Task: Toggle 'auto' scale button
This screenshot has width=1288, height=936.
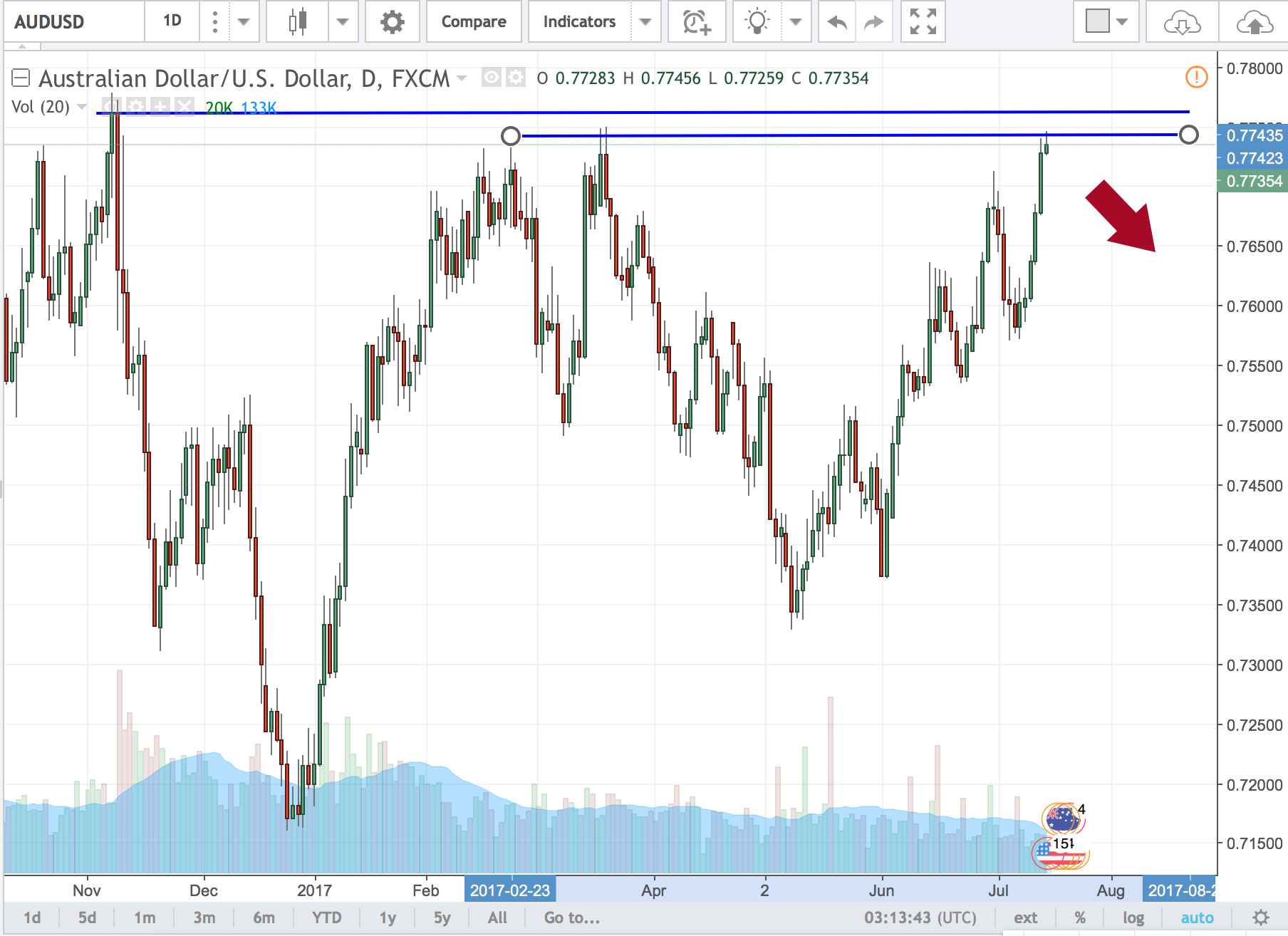Action: pos(1197,917)
